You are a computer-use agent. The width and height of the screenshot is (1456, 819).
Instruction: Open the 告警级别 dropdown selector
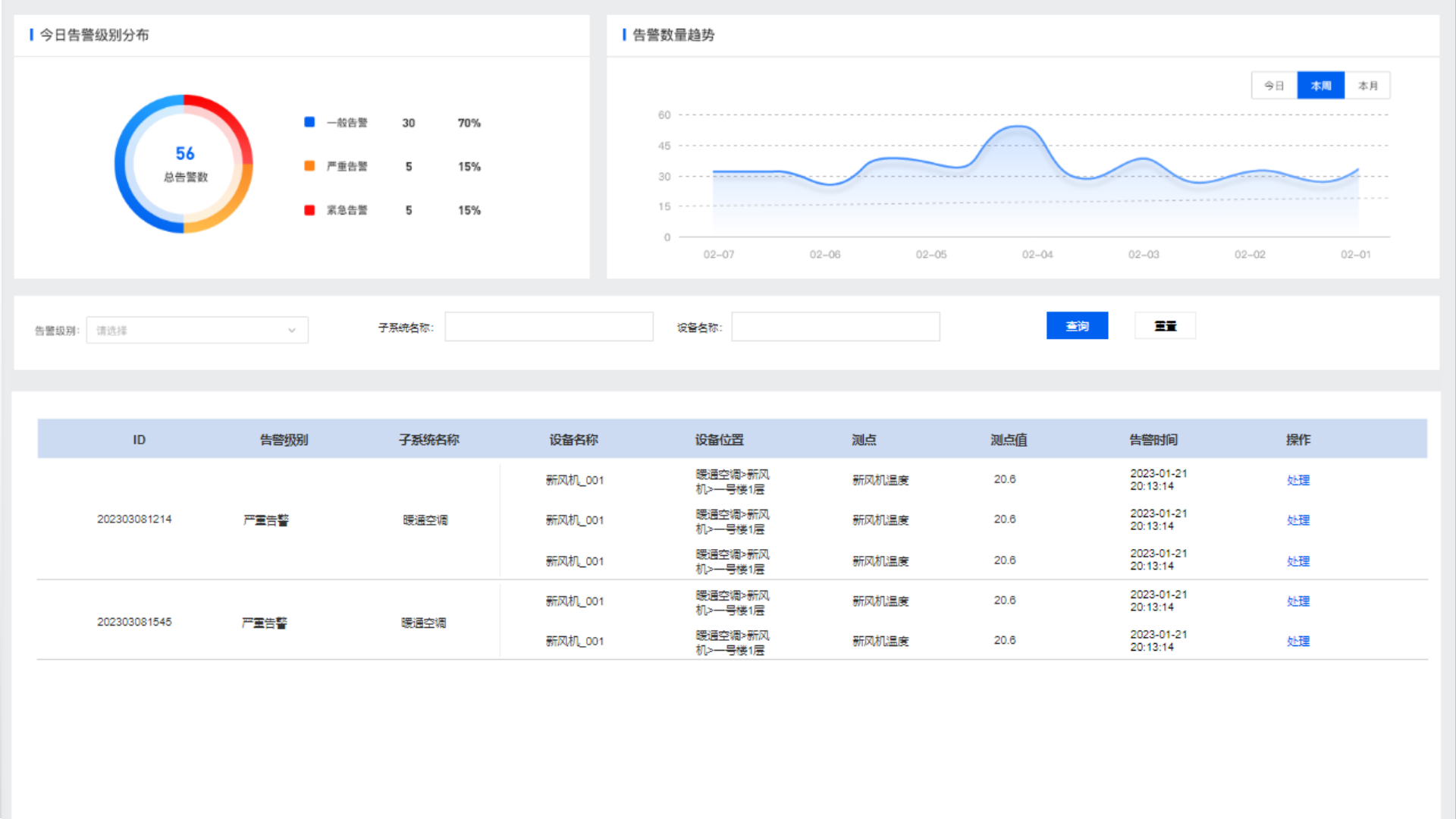[197, 331]
